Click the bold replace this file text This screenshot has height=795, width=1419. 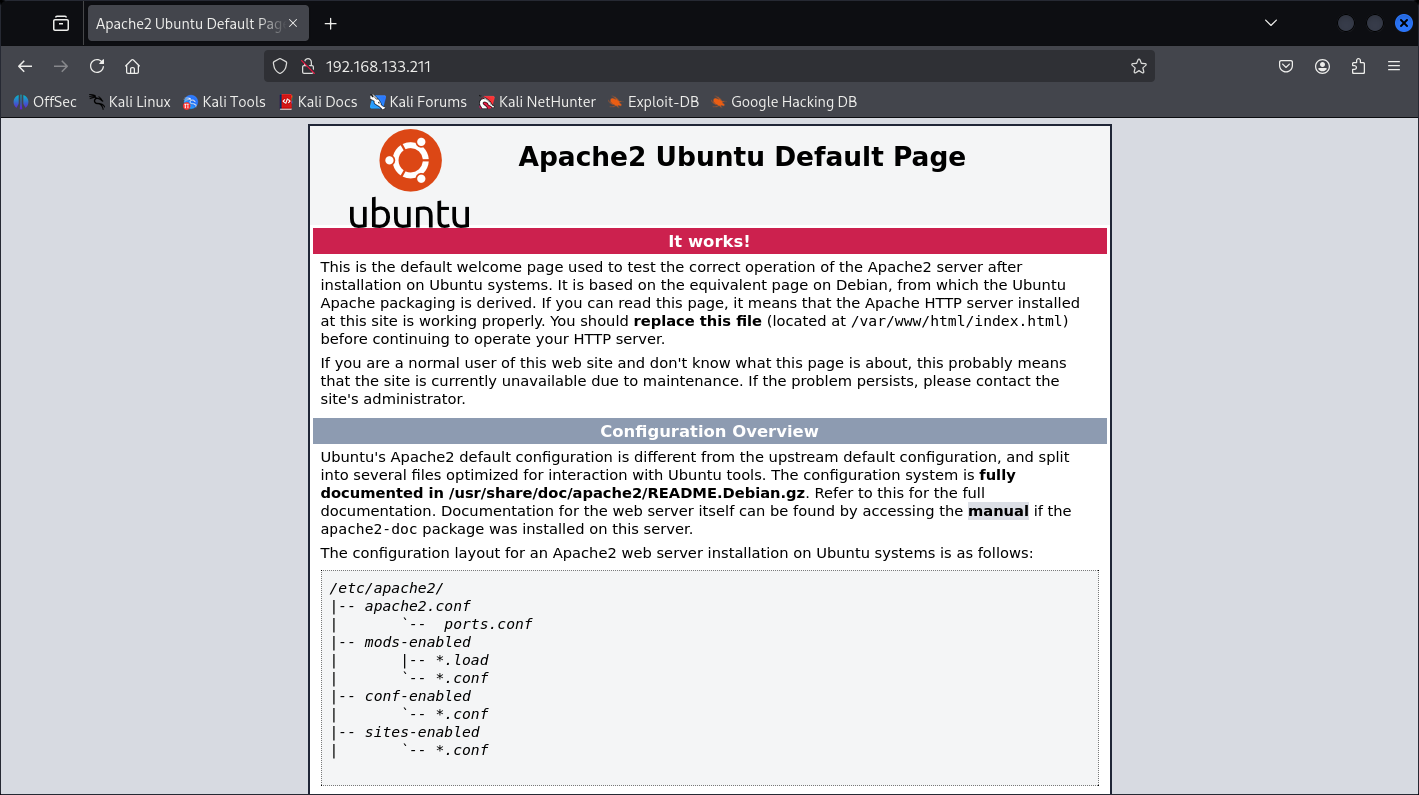tap(697, 321)
